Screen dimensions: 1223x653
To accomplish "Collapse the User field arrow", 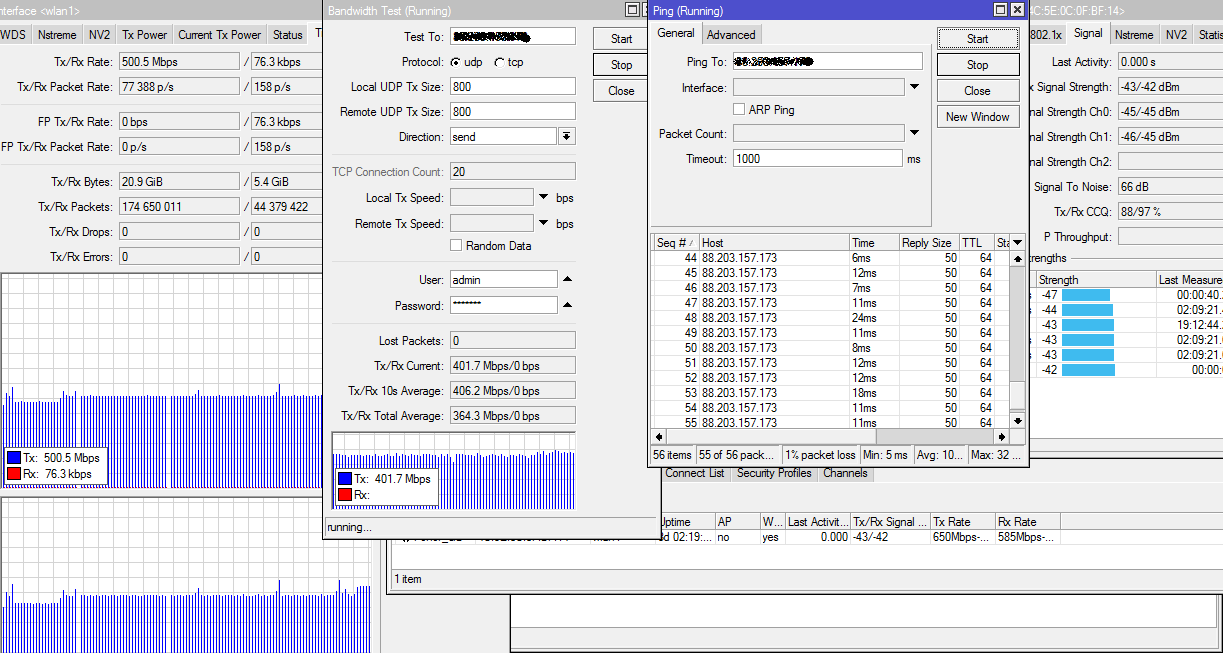I will (567, 279).
